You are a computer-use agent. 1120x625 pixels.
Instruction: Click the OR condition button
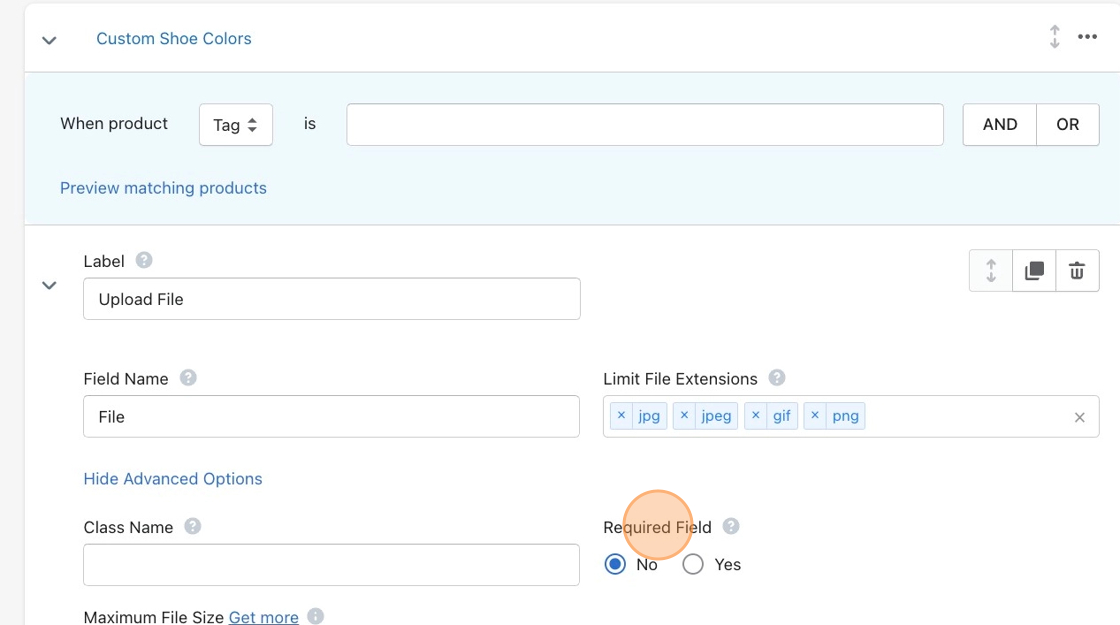(1067, 125)
